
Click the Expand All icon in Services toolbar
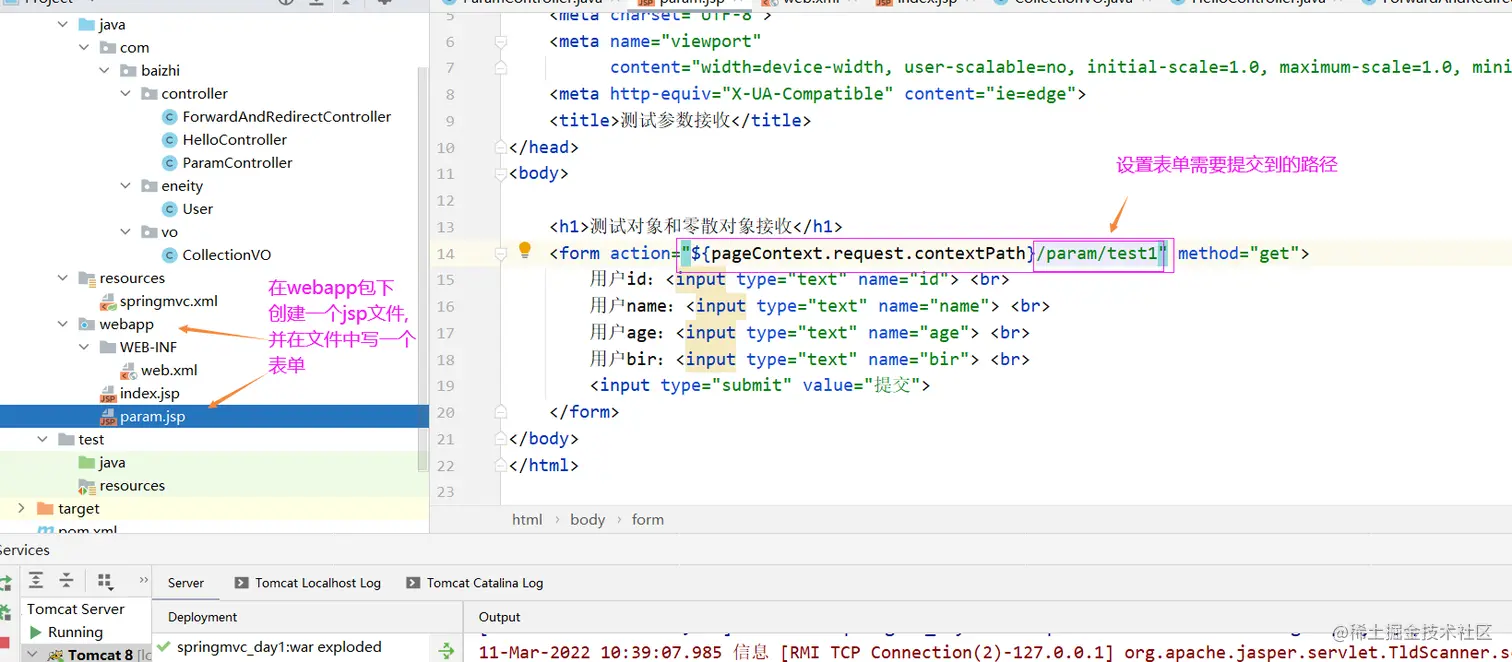point(36,580)
